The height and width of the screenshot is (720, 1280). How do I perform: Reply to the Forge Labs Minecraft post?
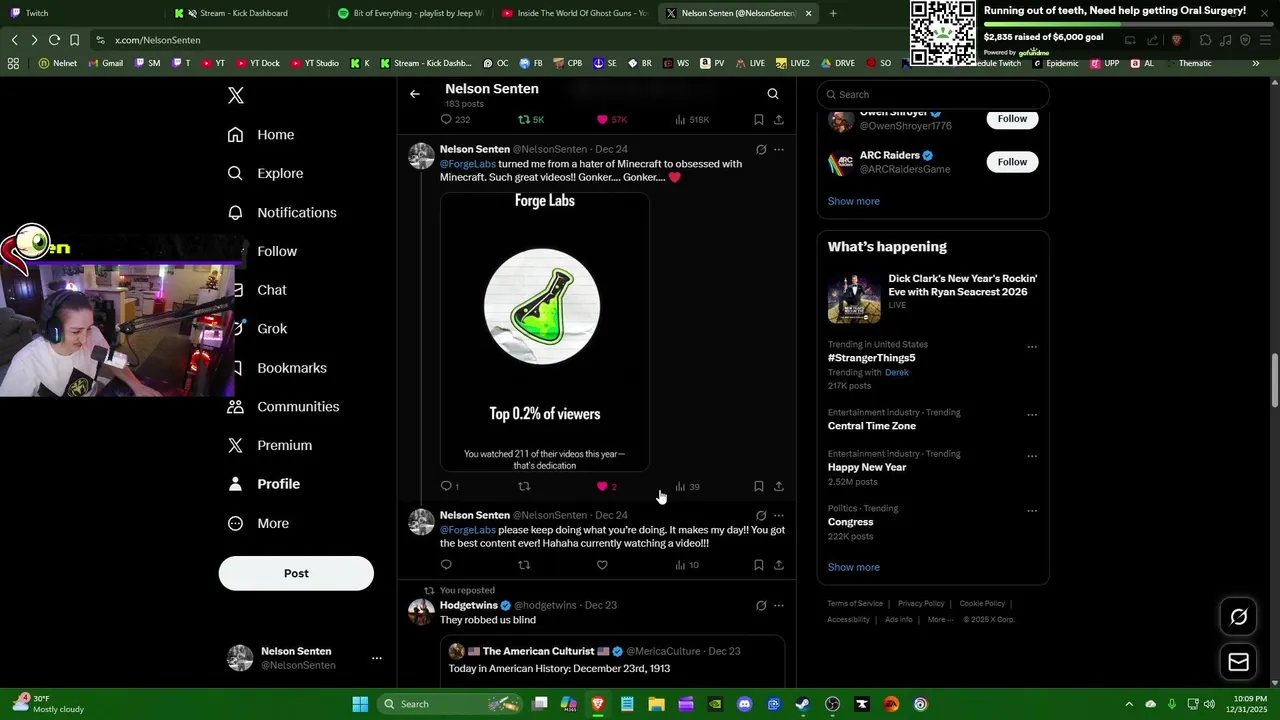(x=450, y=486)
